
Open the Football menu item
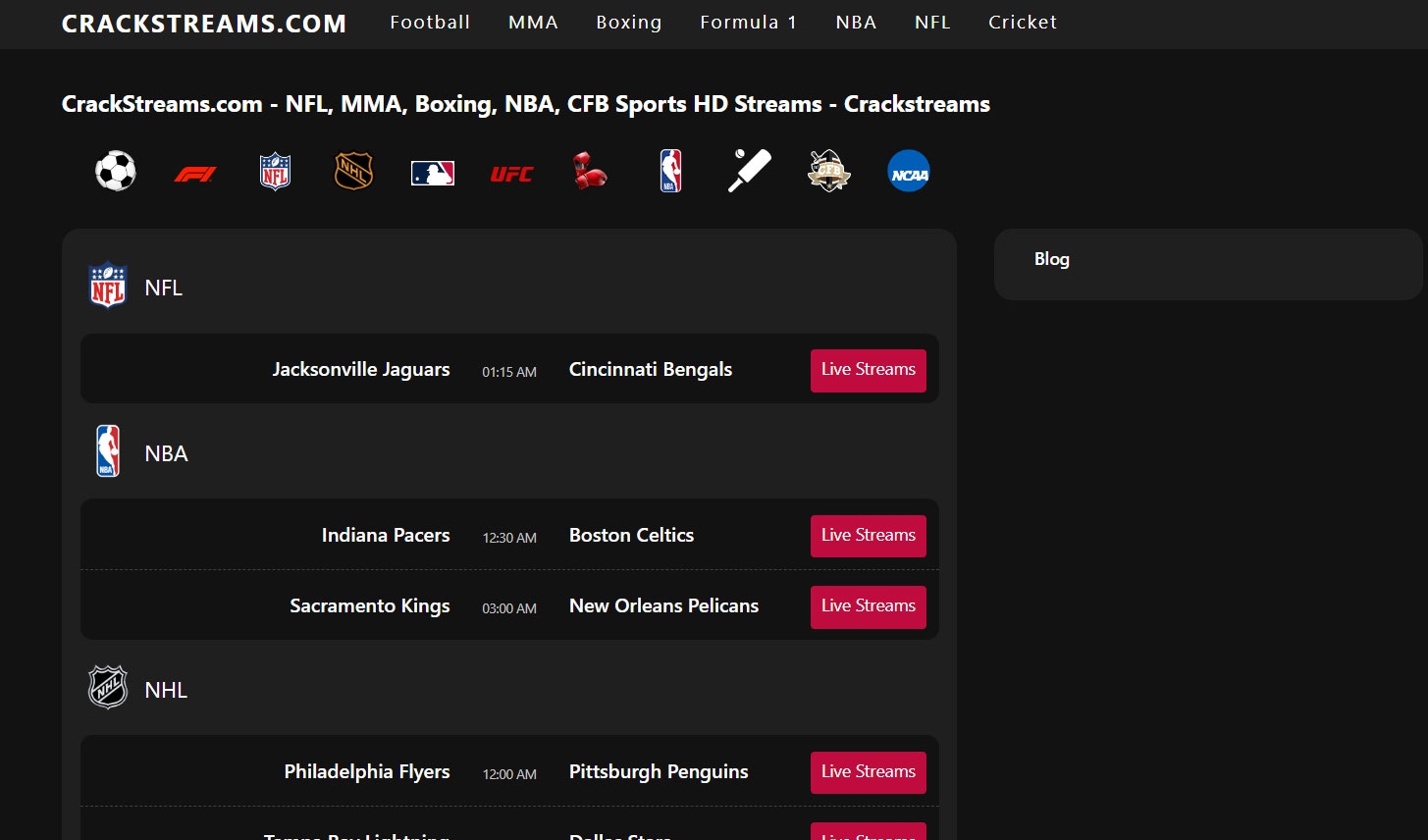point(429,22)
